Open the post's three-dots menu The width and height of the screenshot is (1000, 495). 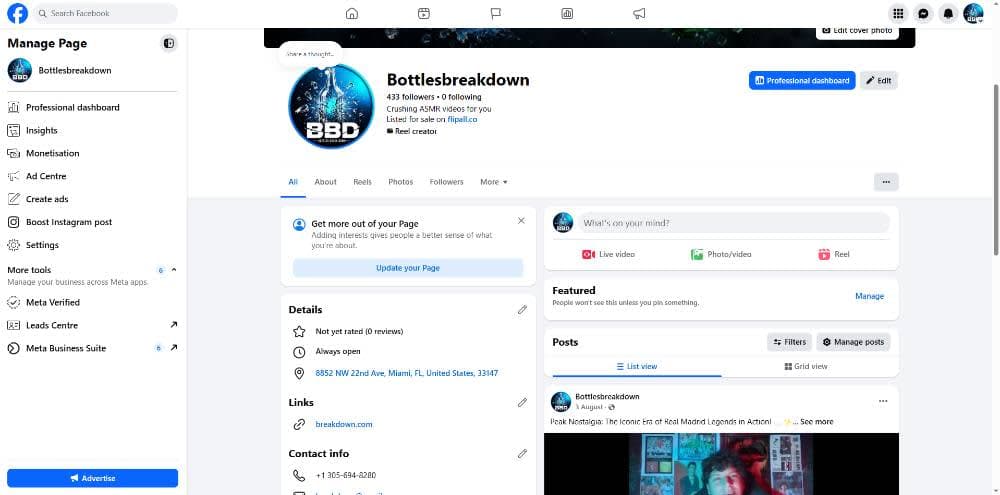[x=883, y=401]
